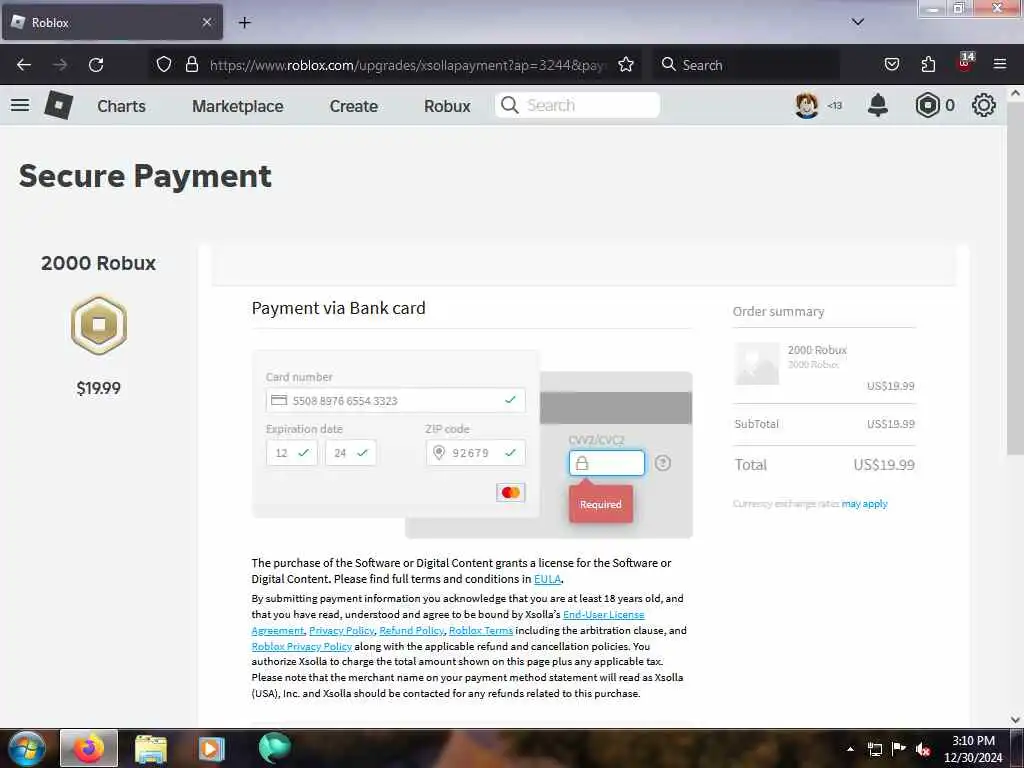
Task: Click the 2000 Robux gold coin icon
Action: click(x=99, y=325)
